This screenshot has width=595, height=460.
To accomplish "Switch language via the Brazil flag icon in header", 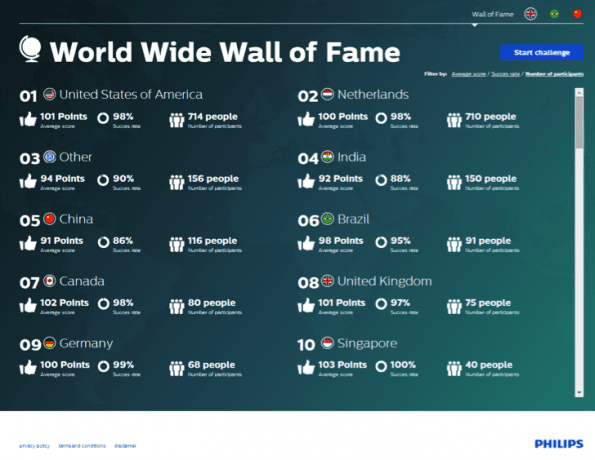I will [x=554, y=14].
